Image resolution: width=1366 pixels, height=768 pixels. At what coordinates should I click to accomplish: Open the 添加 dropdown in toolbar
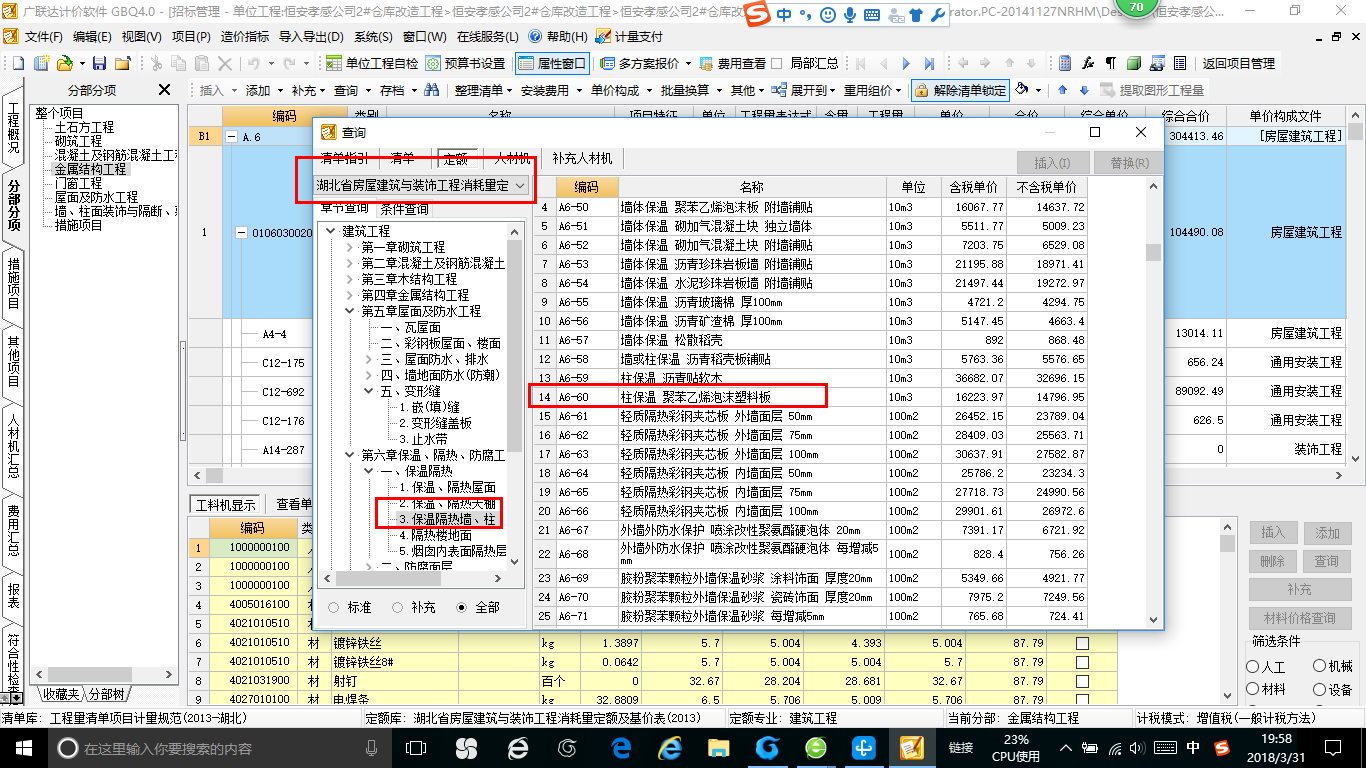tap(263, 90)
